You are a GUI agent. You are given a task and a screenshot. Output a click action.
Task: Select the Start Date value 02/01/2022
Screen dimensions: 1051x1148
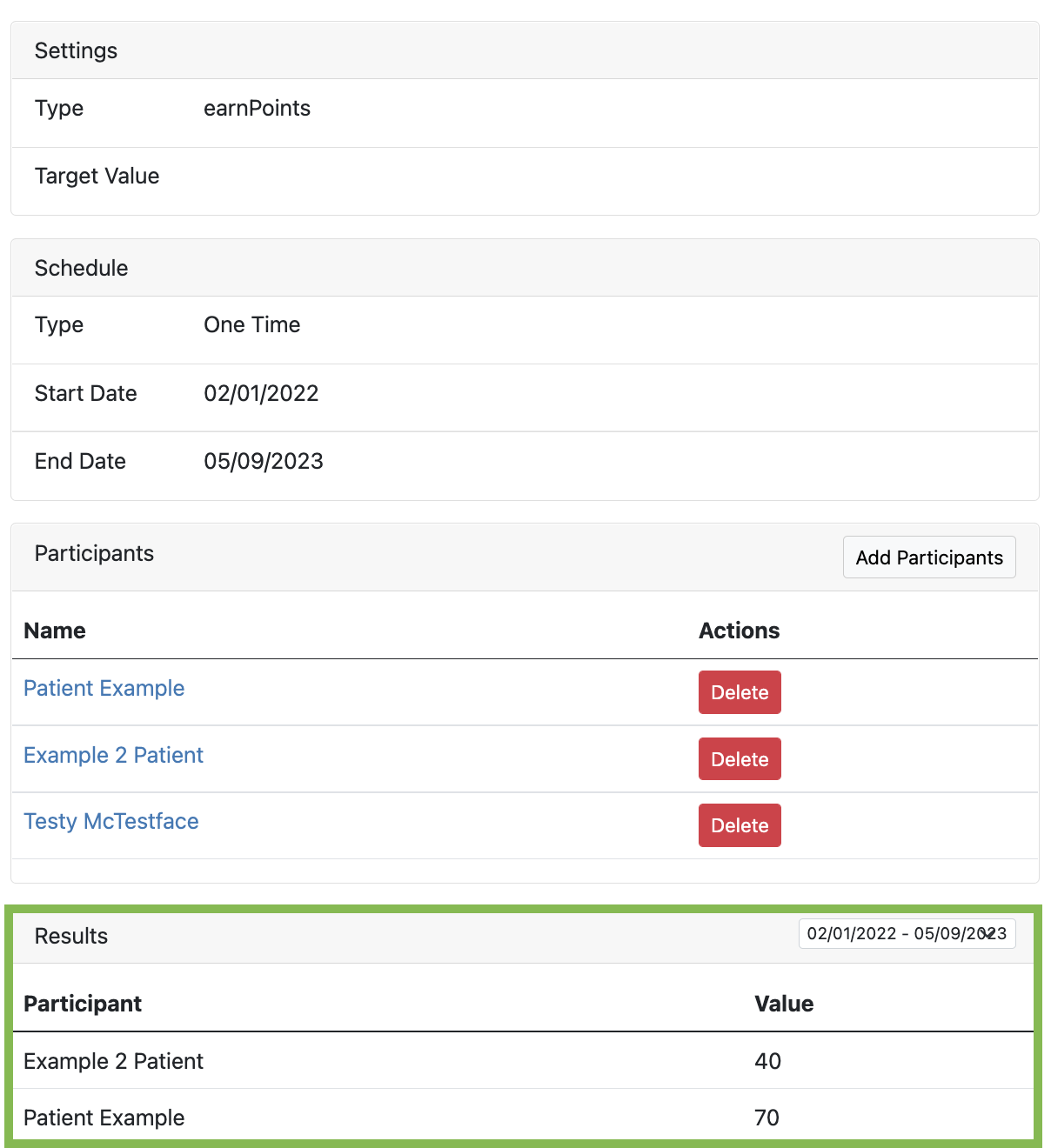click(x=261, y=393)
